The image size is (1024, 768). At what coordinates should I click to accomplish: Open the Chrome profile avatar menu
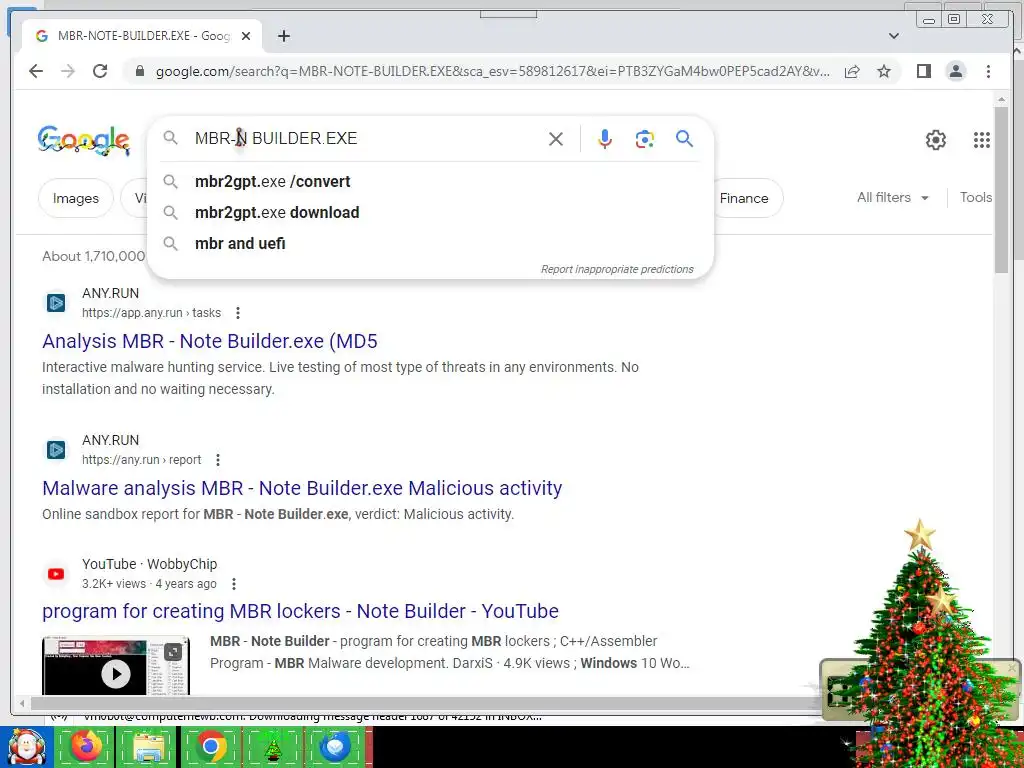click(955, 71)
